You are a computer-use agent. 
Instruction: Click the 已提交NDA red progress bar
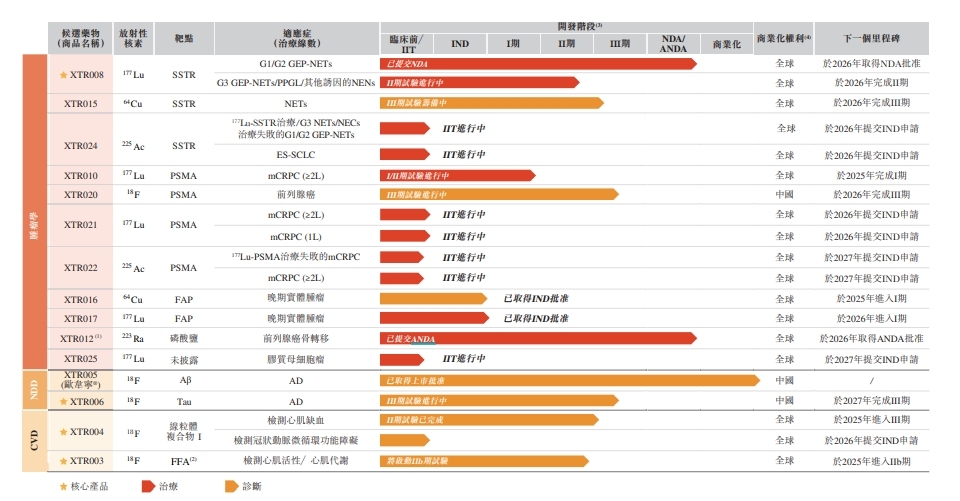click(537, 64)
